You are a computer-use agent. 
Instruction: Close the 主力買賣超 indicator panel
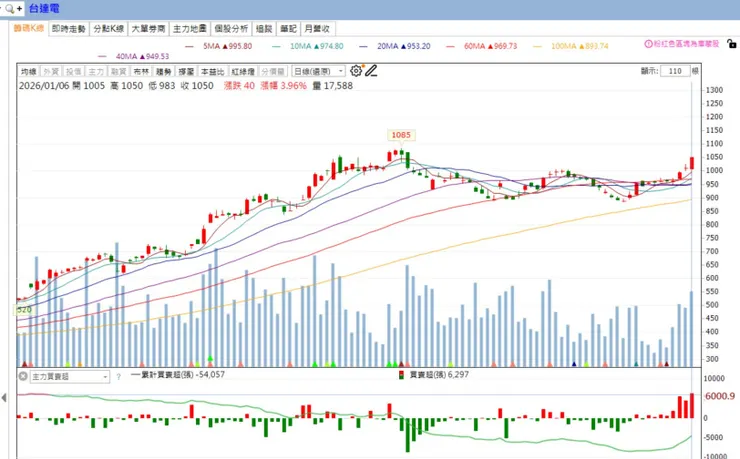[x=23, y=376]
